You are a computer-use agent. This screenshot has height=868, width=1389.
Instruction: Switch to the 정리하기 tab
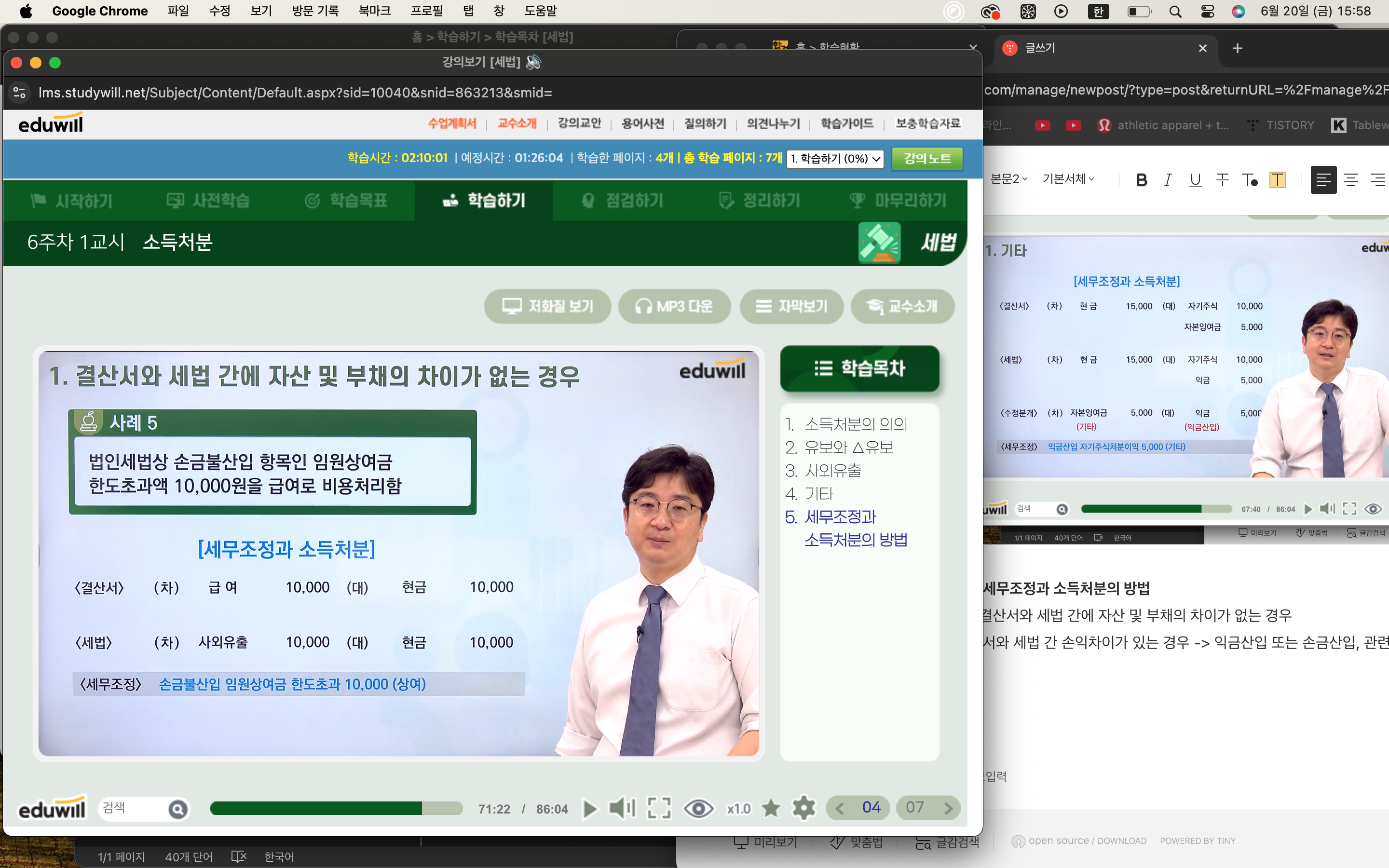759,200
